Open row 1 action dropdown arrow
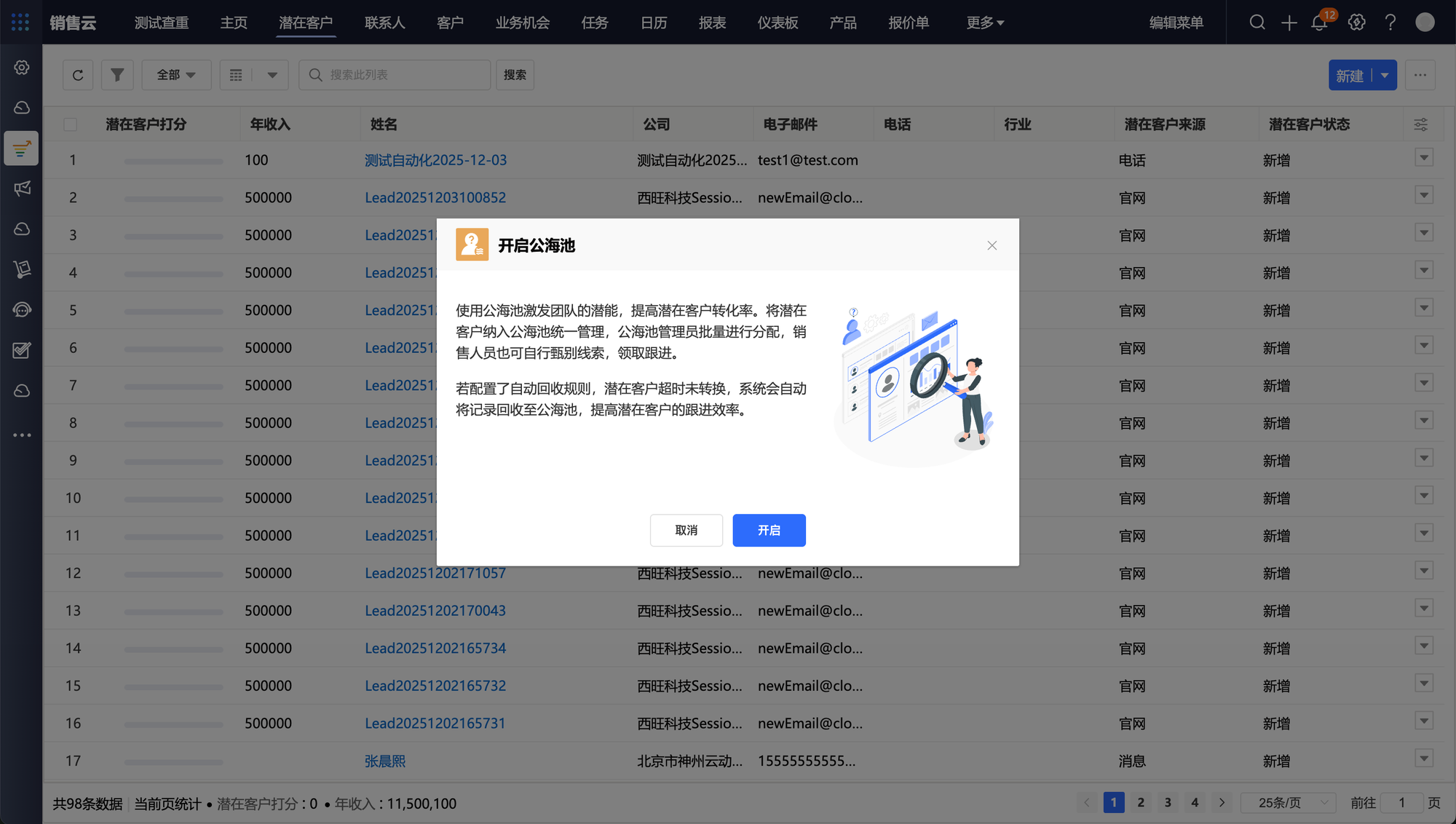1456x824 pixels. (1424, 158)
